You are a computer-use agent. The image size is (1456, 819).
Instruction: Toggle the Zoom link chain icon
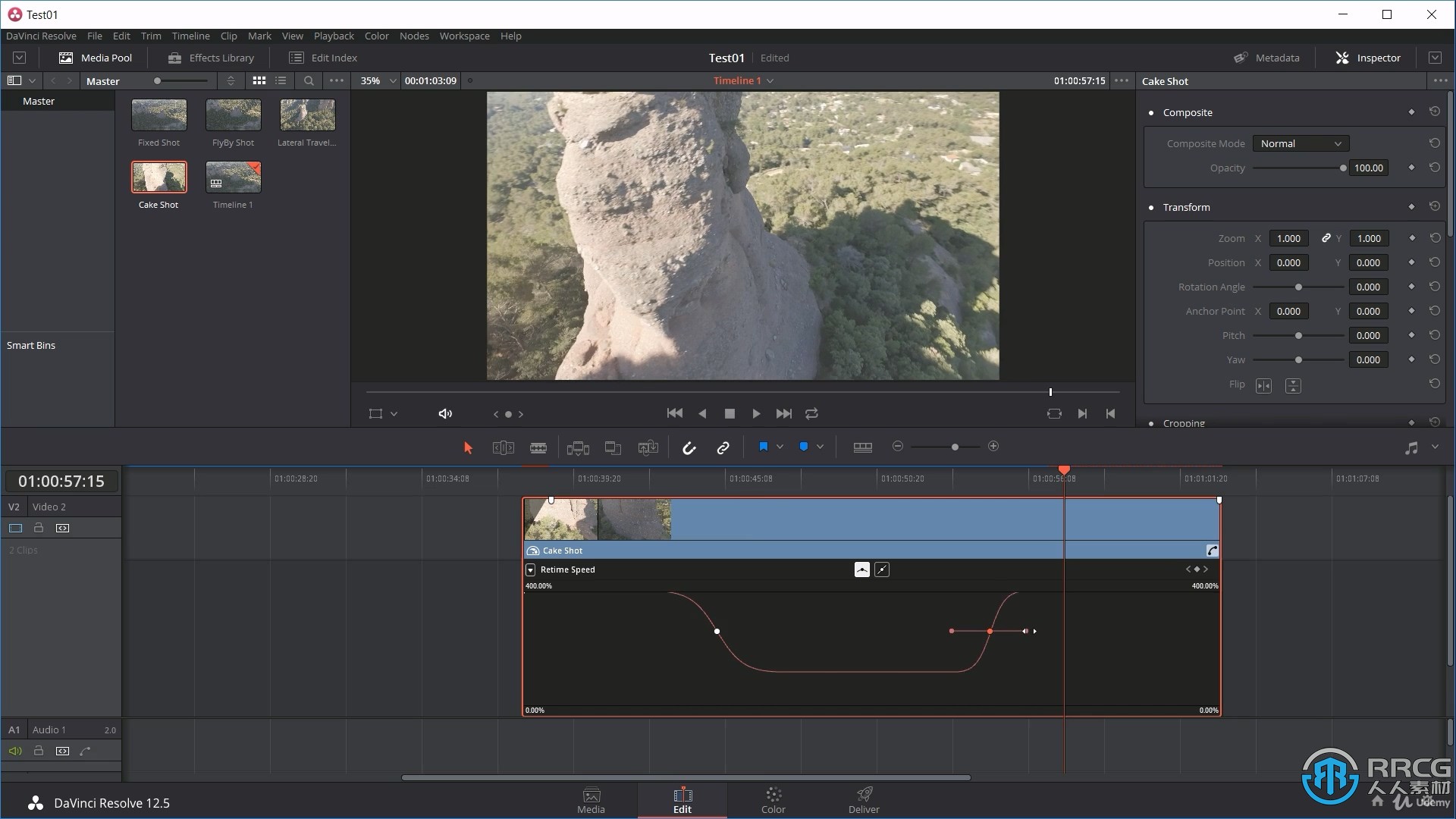1326,238
